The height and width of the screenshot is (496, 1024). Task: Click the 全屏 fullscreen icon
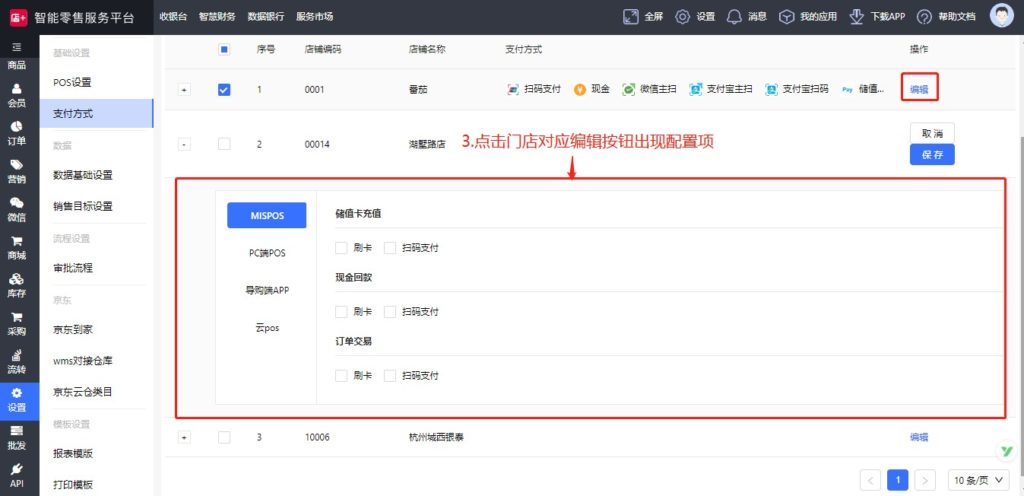point(630,17)
